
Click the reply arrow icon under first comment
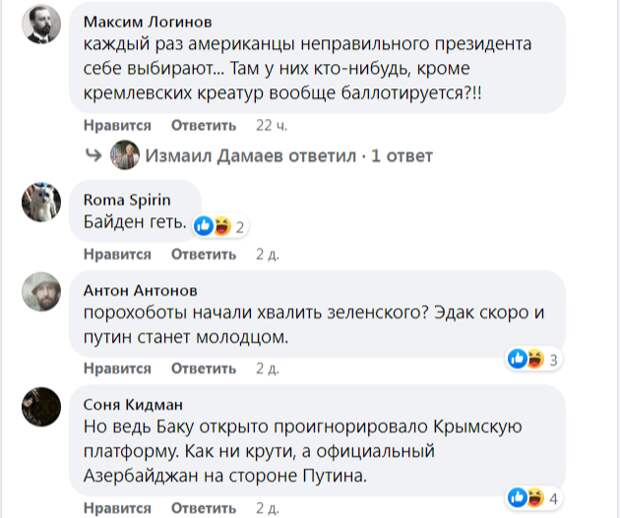(x=94, y=156)
